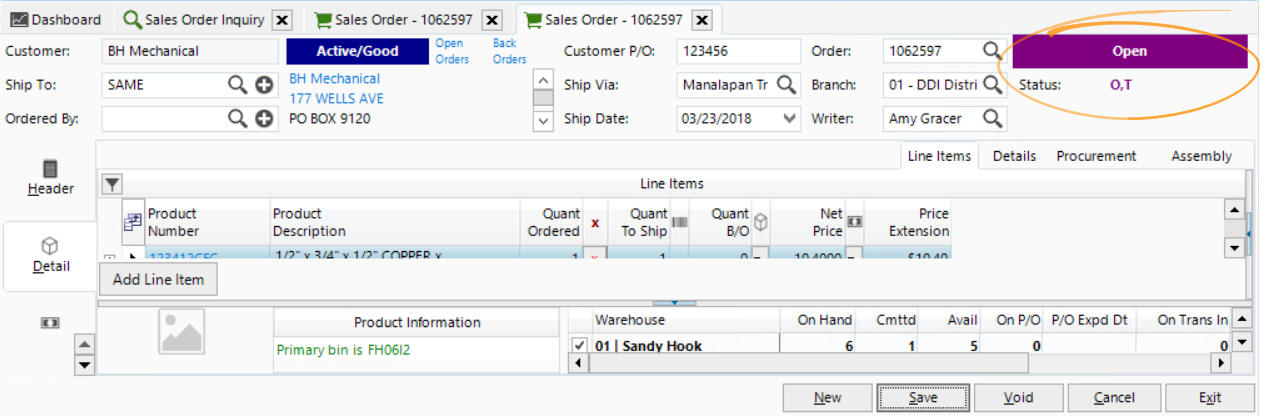The width and height of the screenshot is (1270, 416).
Task: Click the splitter collapse arrow above warehouse grid
Action: (x=674, y=301)
